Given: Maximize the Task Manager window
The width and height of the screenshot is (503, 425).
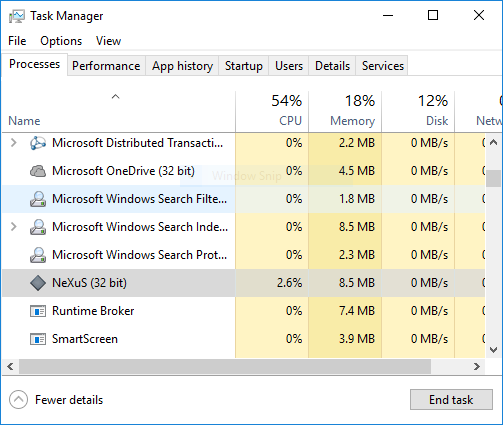Looking at the screenshot, I should (433, 15).
